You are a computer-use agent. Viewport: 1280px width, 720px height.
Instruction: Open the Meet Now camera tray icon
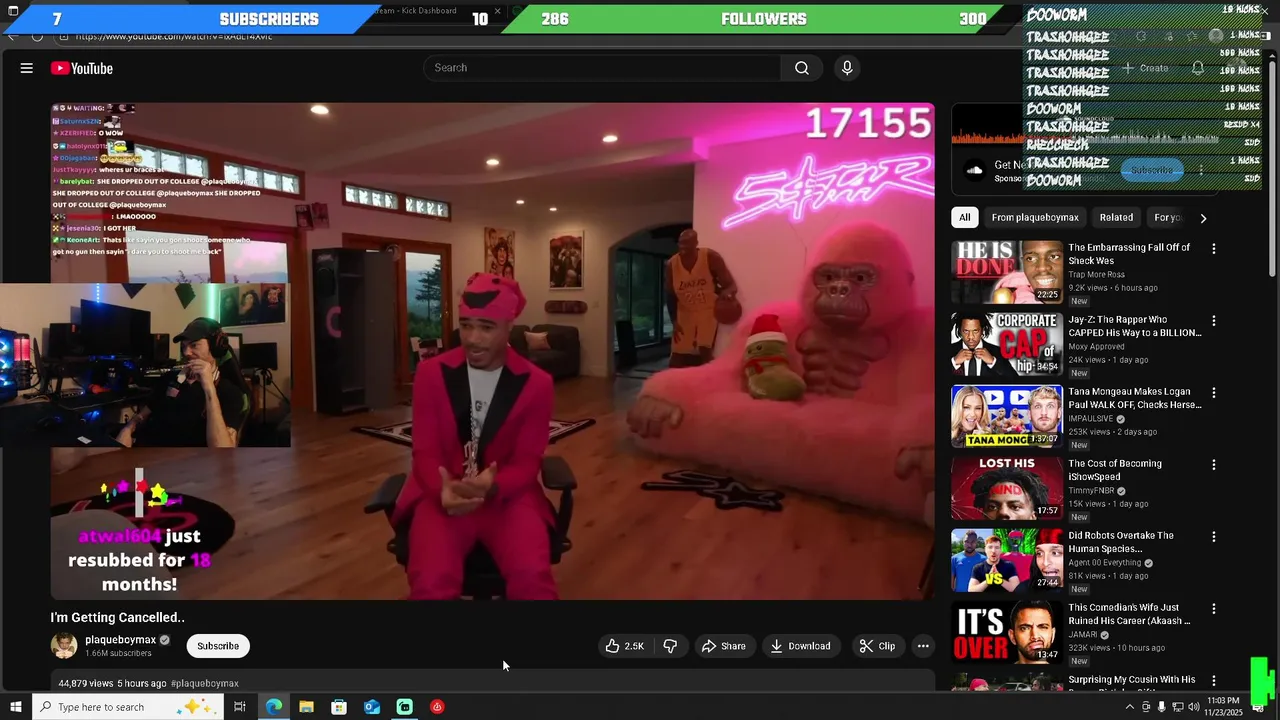(x=1146, y=707)
